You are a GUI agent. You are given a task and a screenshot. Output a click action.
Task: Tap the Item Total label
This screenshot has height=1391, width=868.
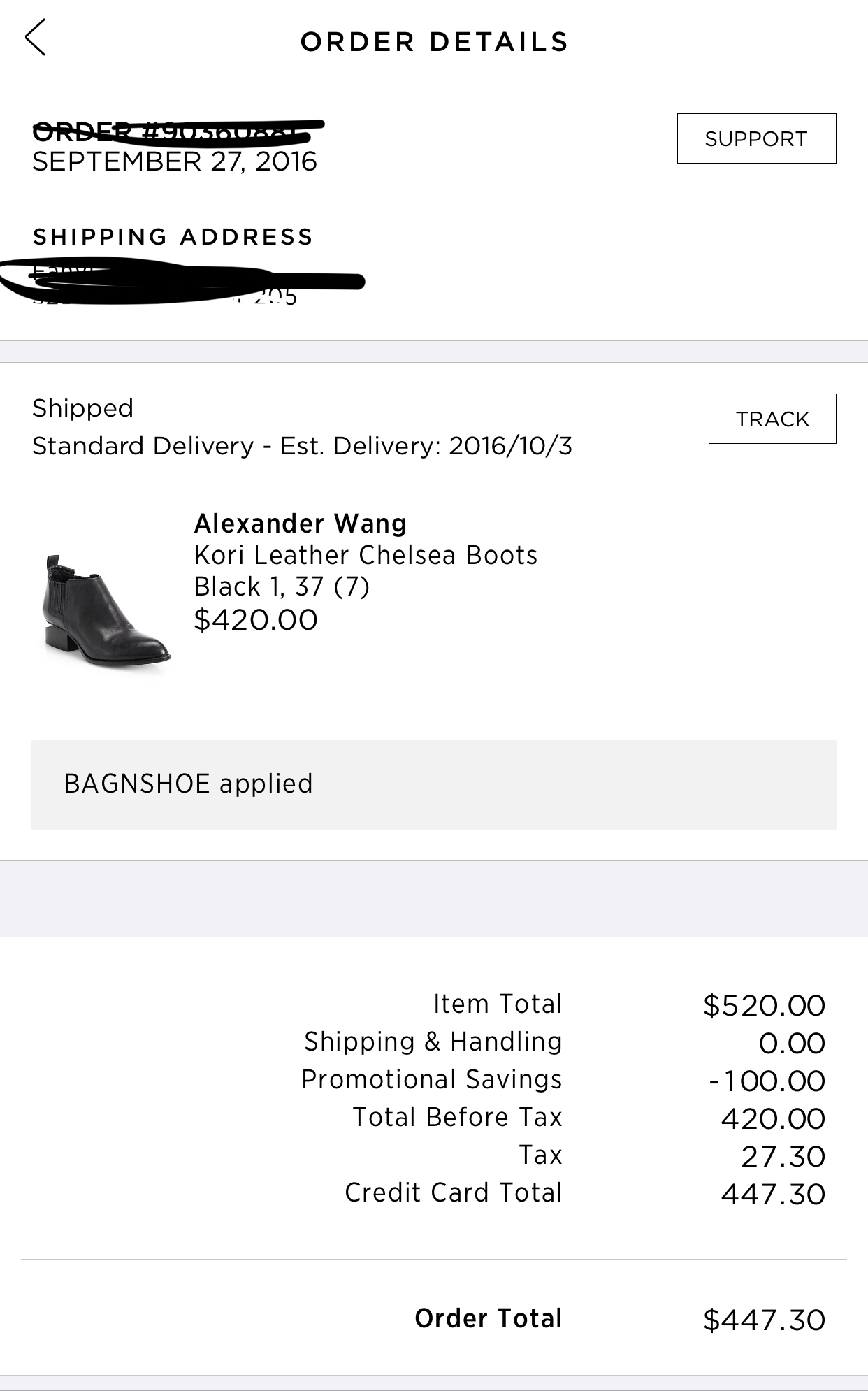click(x=498, y=1004)
